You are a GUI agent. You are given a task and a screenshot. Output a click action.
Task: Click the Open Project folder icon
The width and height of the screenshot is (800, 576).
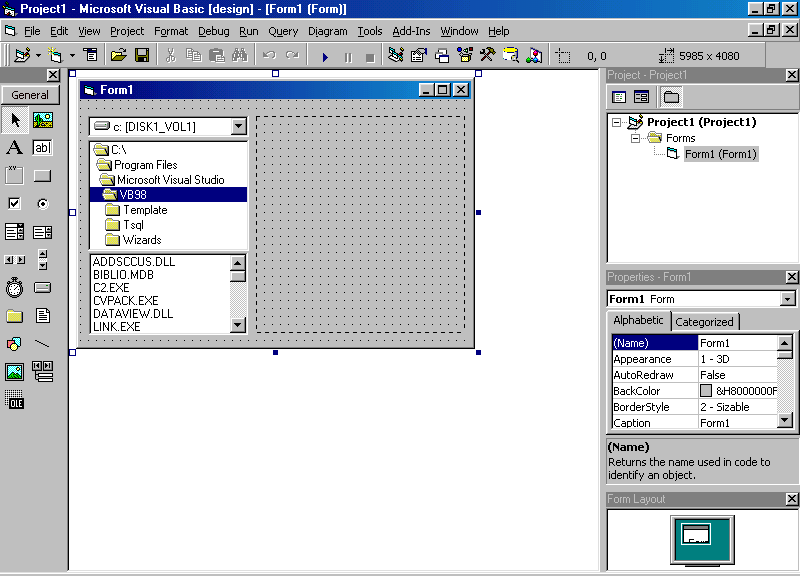pos(118,55)
